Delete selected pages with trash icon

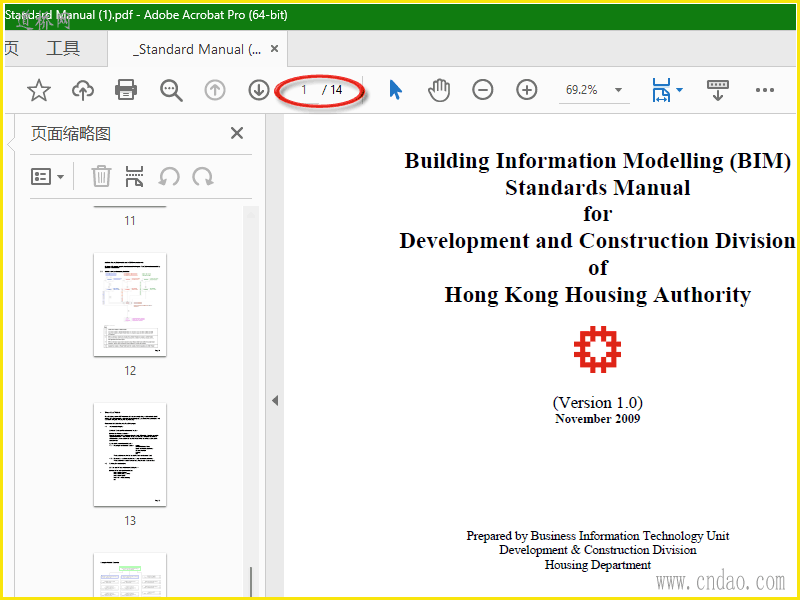(x=101, y=177)
